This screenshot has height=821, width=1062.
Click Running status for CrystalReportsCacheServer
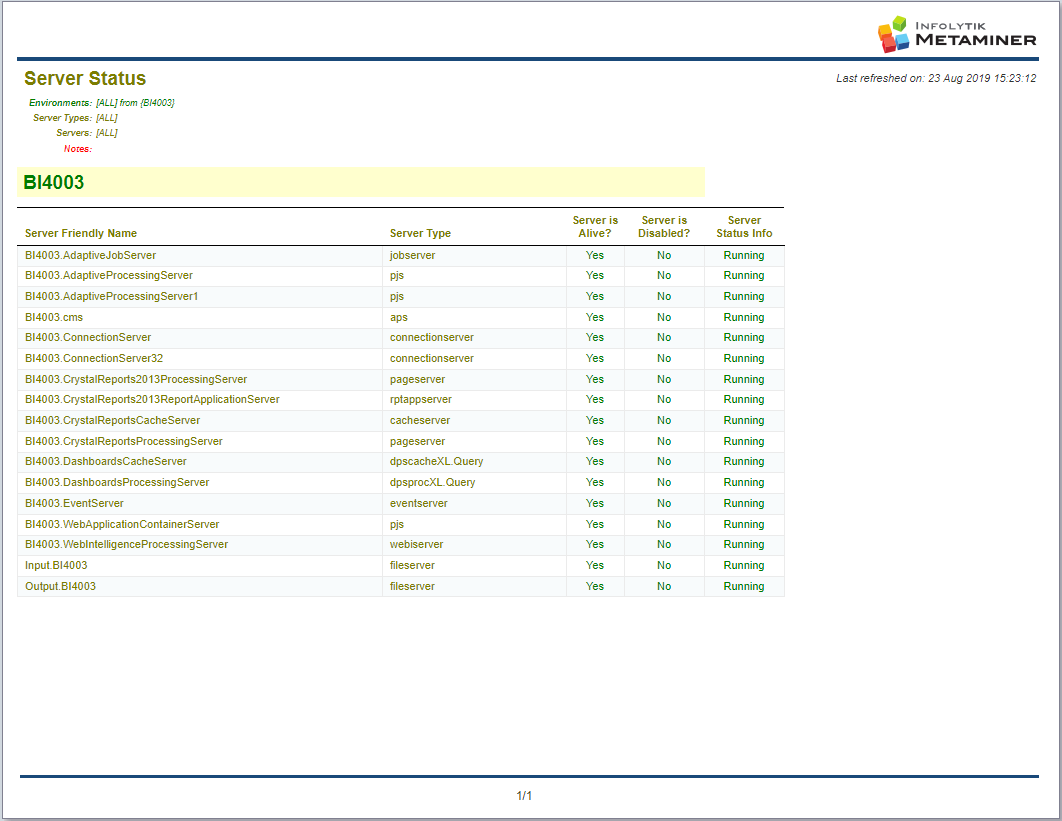(744, 421)
